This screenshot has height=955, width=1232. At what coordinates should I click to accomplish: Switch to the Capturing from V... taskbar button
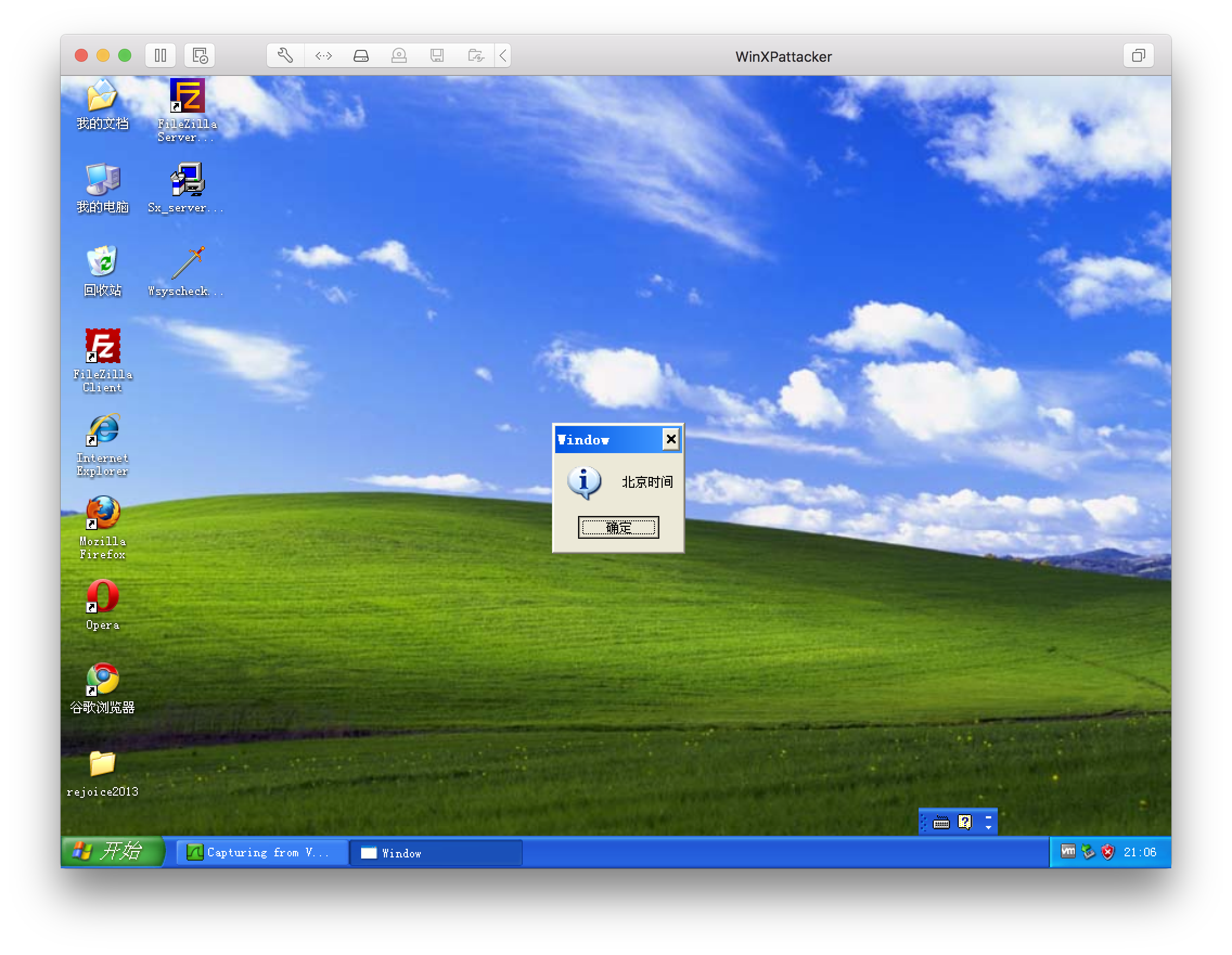click(262, 853)
